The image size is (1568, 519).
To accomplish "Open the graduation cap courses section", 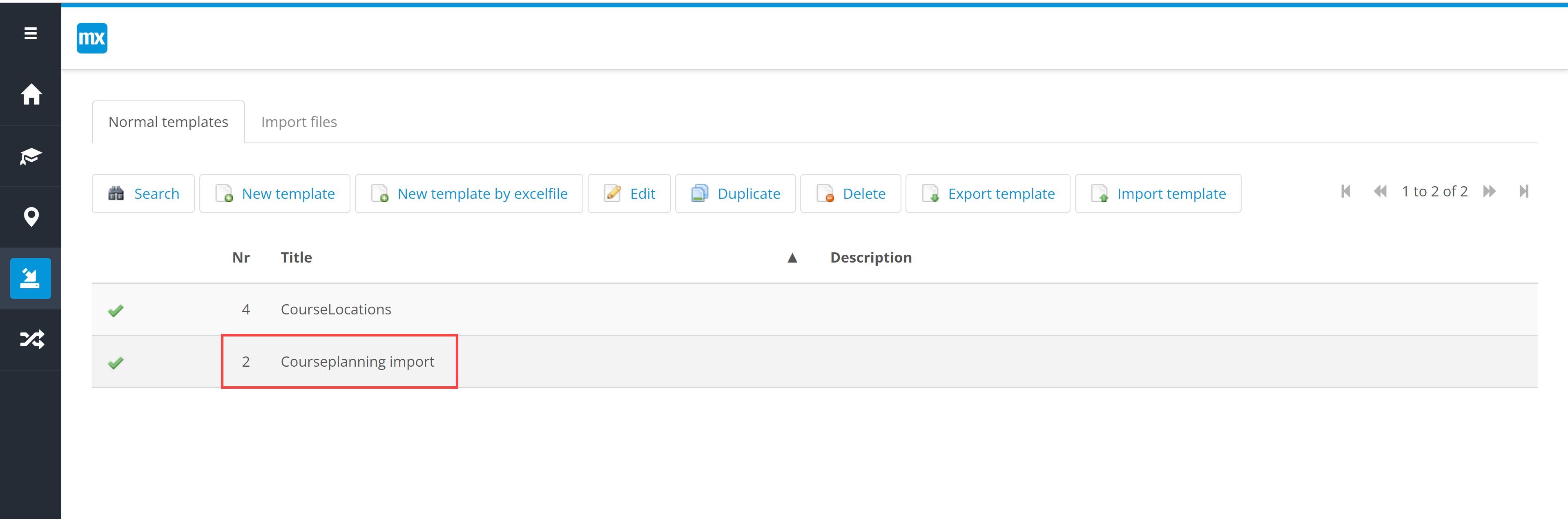I will pyautogui.click(x=31, y=156).
